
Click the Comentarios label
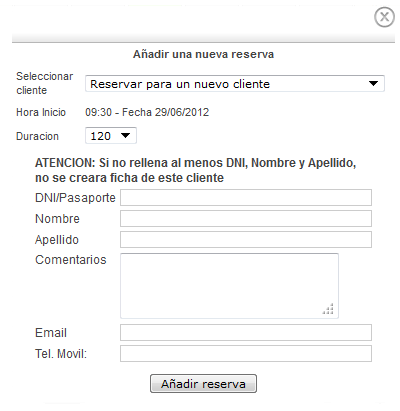pos(71,260)
